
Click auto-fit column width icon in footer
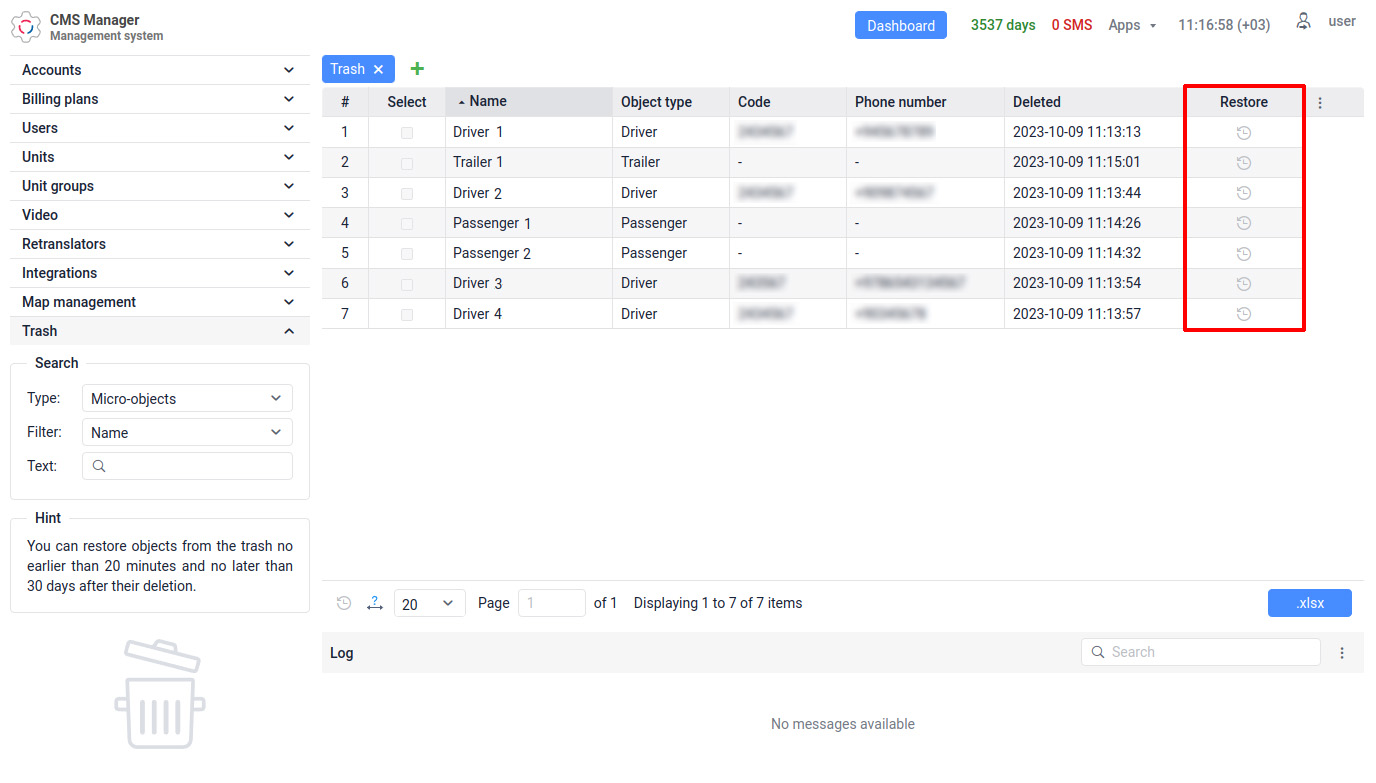click(x=375, y=603)
